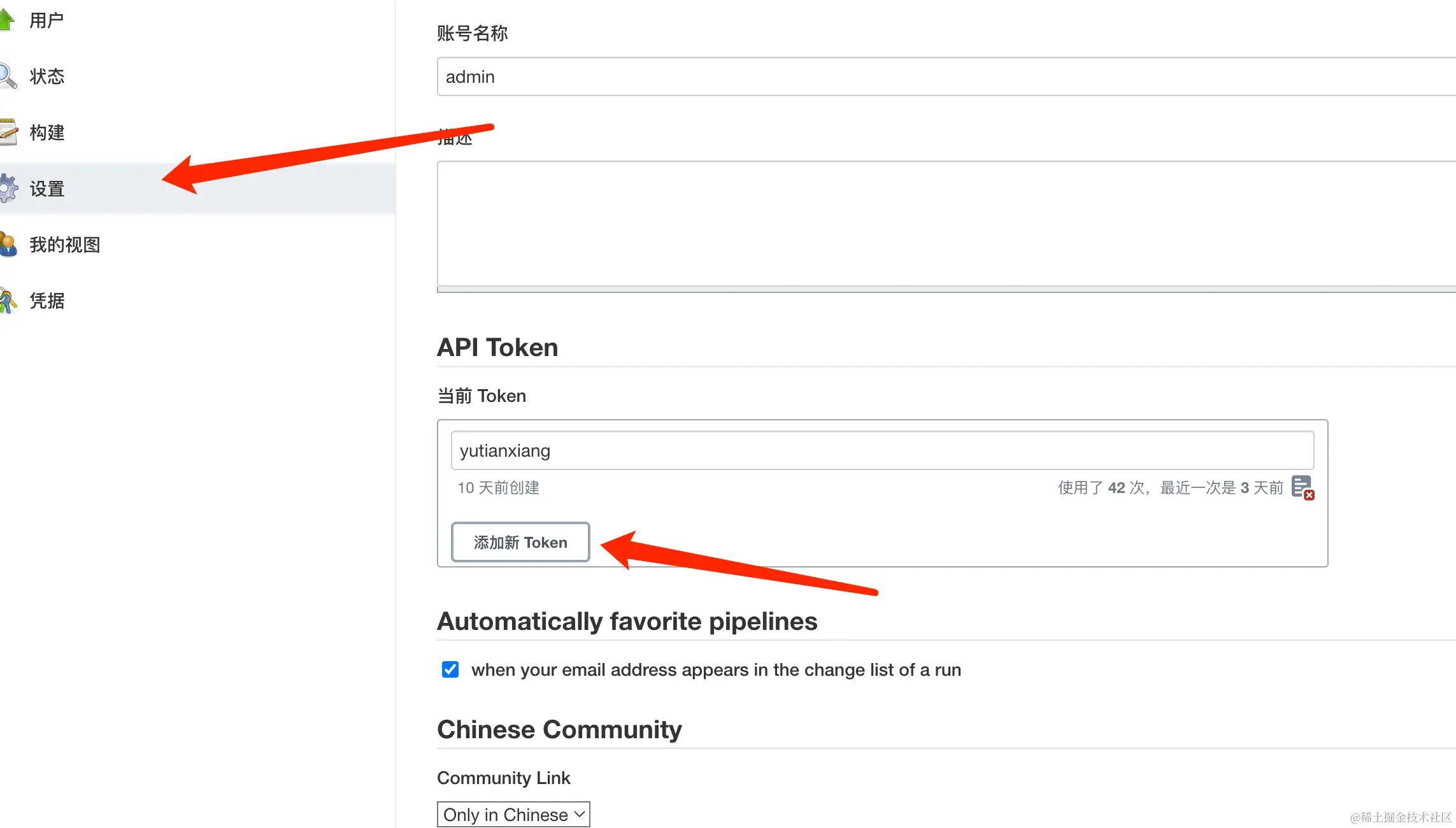Image resolution: width=1456 pixels, height=828 pixels.
Task: Click the gear 设置 icon
Action: (8, 189)
